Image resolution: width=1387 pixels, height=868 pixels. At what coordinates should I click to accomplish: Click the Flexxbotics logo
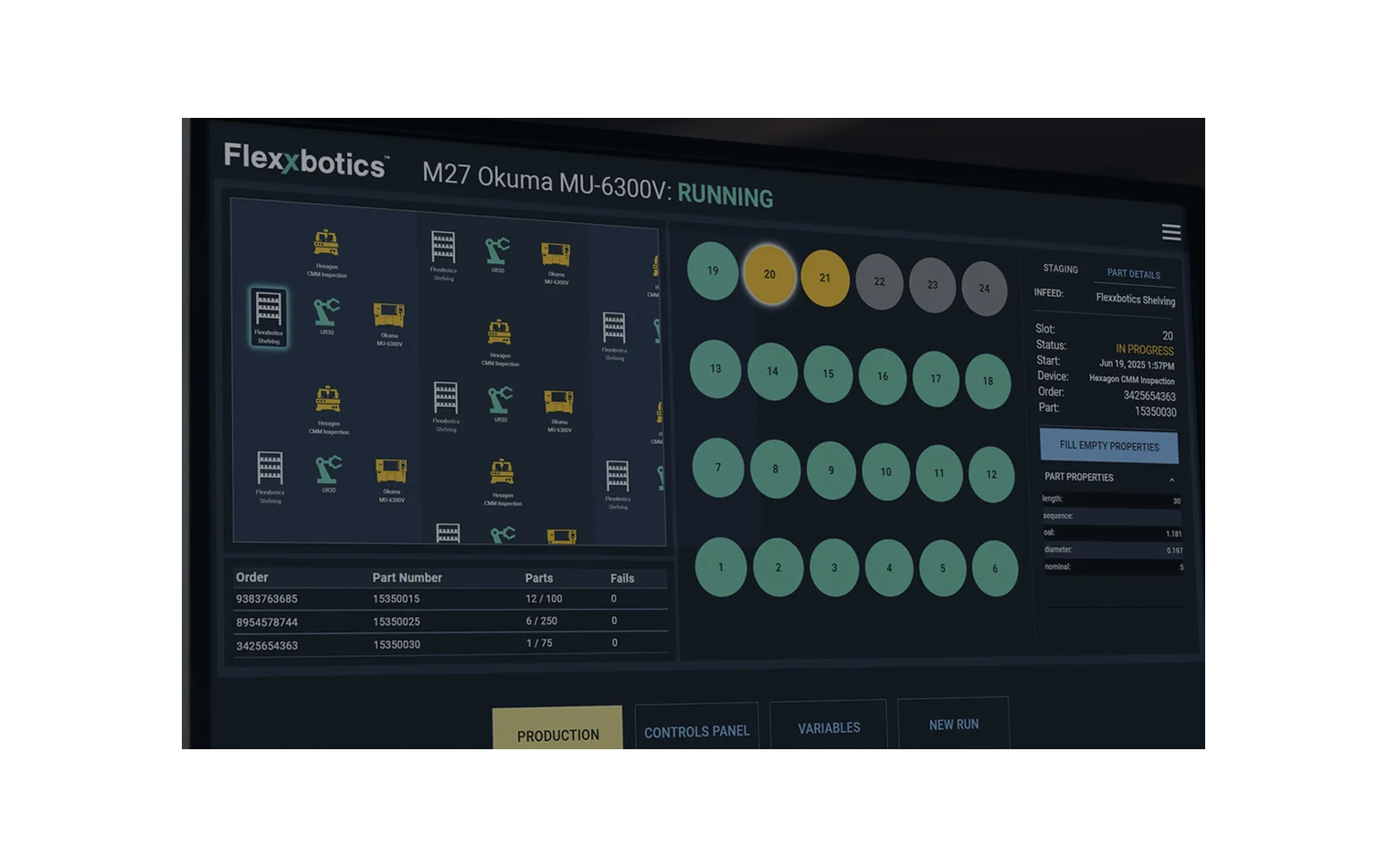[x=305, y=160]
